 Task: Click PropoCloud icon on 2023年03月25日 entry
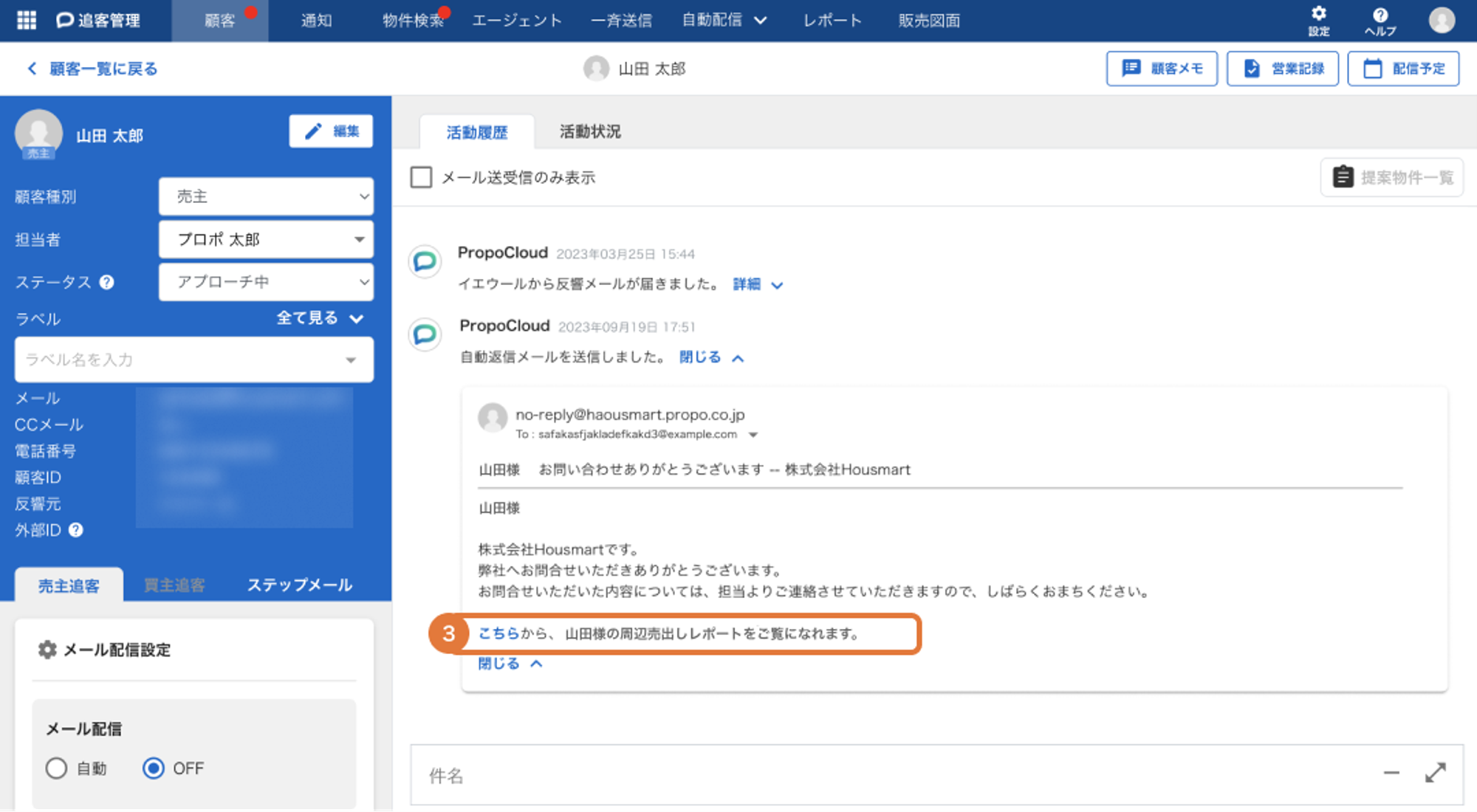tap(425, 261)
